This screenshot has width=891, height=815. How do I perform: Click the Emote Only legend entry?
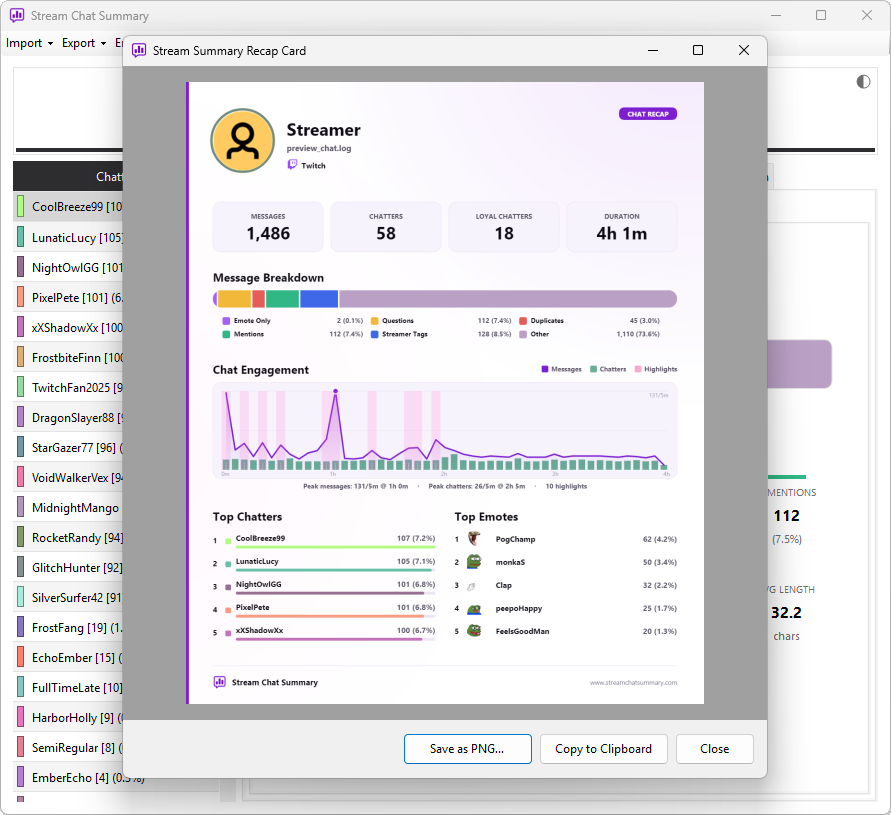click(247, 321)
